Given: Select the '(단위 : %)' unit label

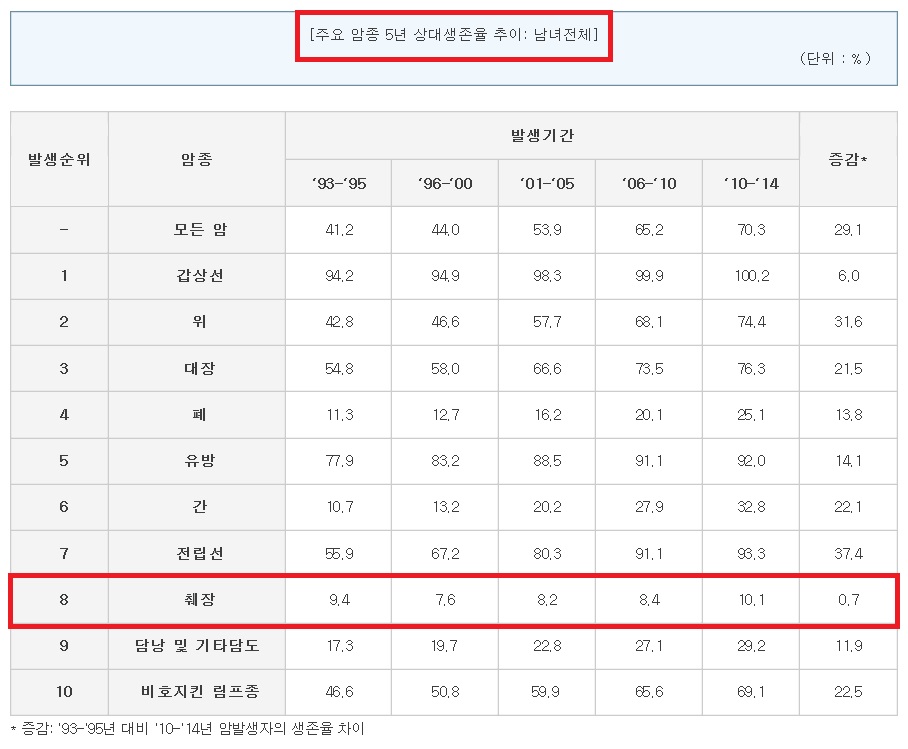Looking at the screenshot, I should pos(835,59).
